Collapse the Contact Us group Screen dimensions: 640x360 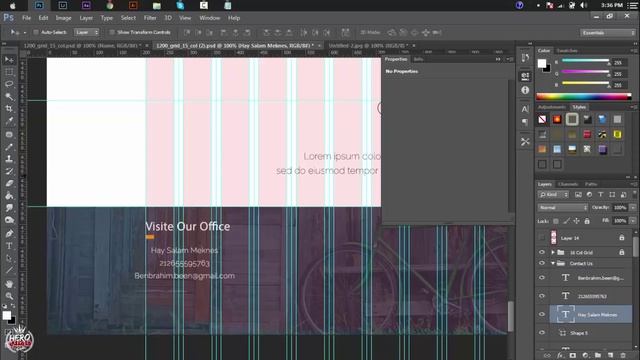click(x=553, y=263)
